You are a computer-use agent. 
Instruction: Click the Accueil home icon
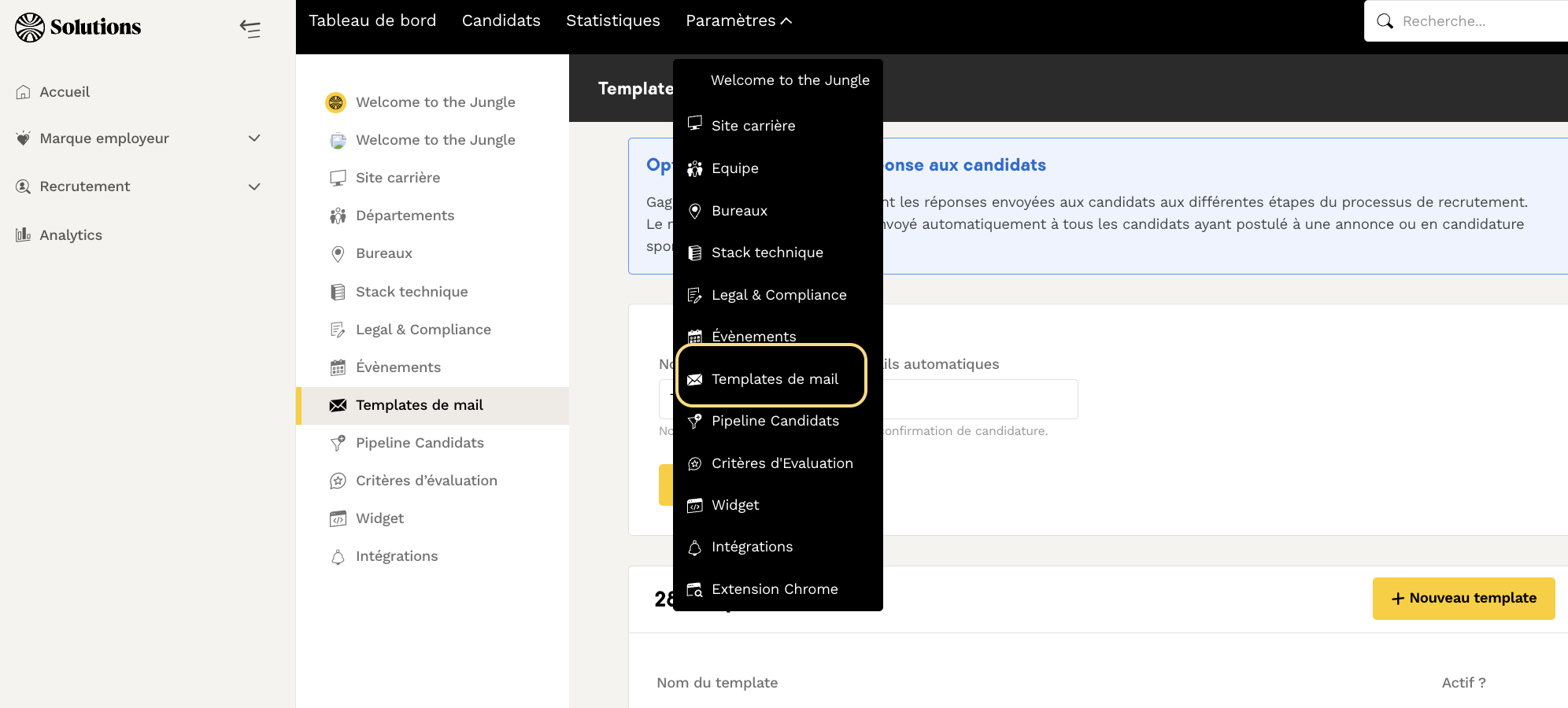(x=24, y=92)
